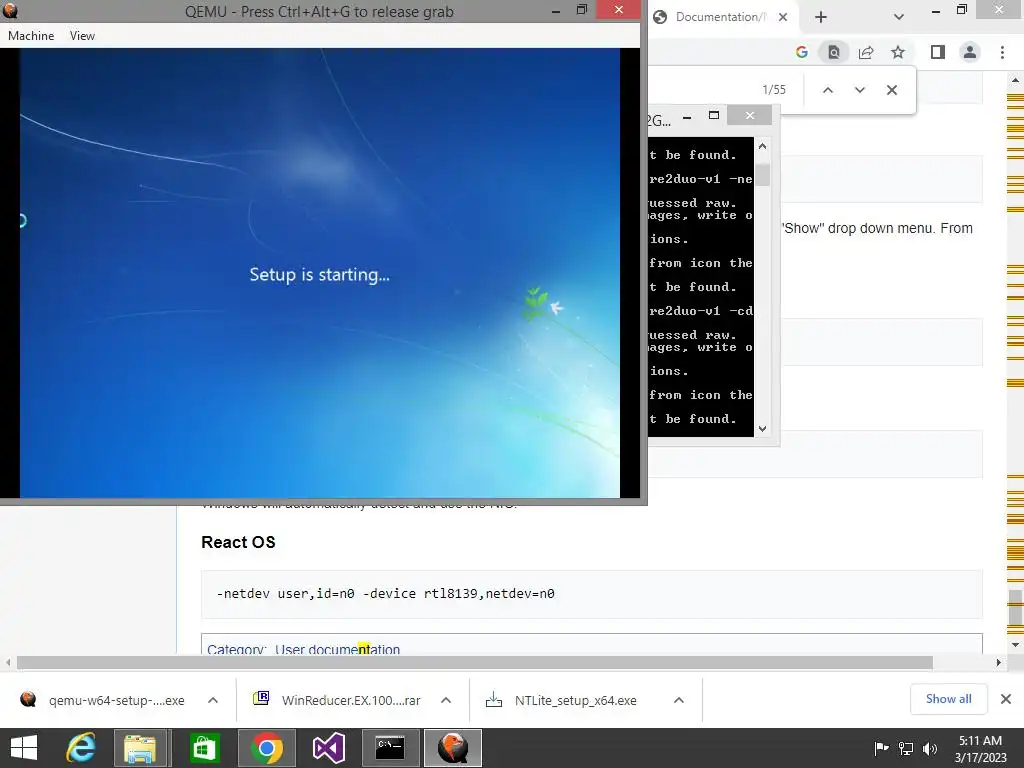The width and height of the screenshot is (1024, 768).
Task: Open the User documentation category link
Action: pyautogui.click(x=337, y=649)
